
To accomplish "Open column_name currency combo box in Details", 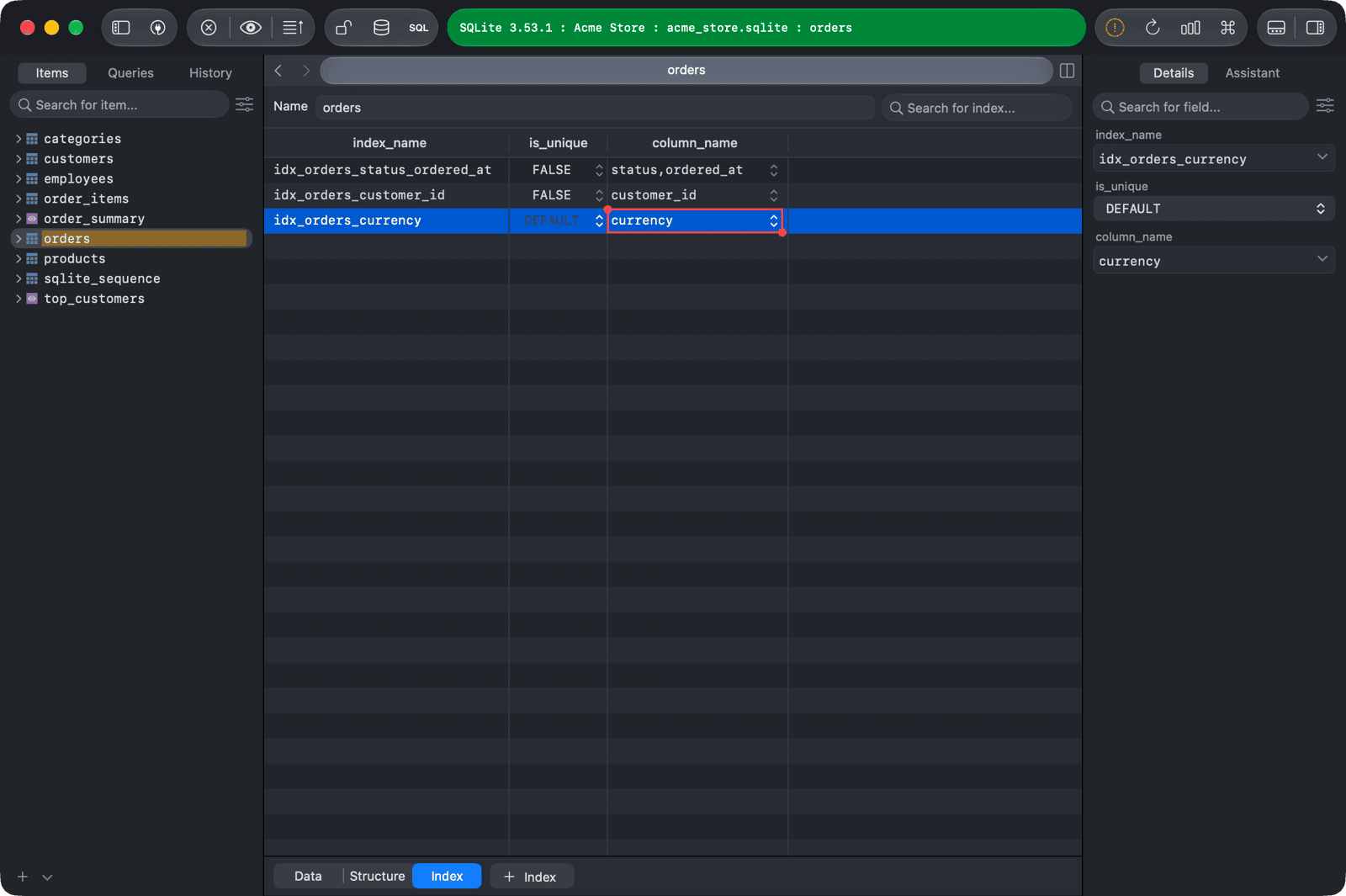I will point(1214,261).
